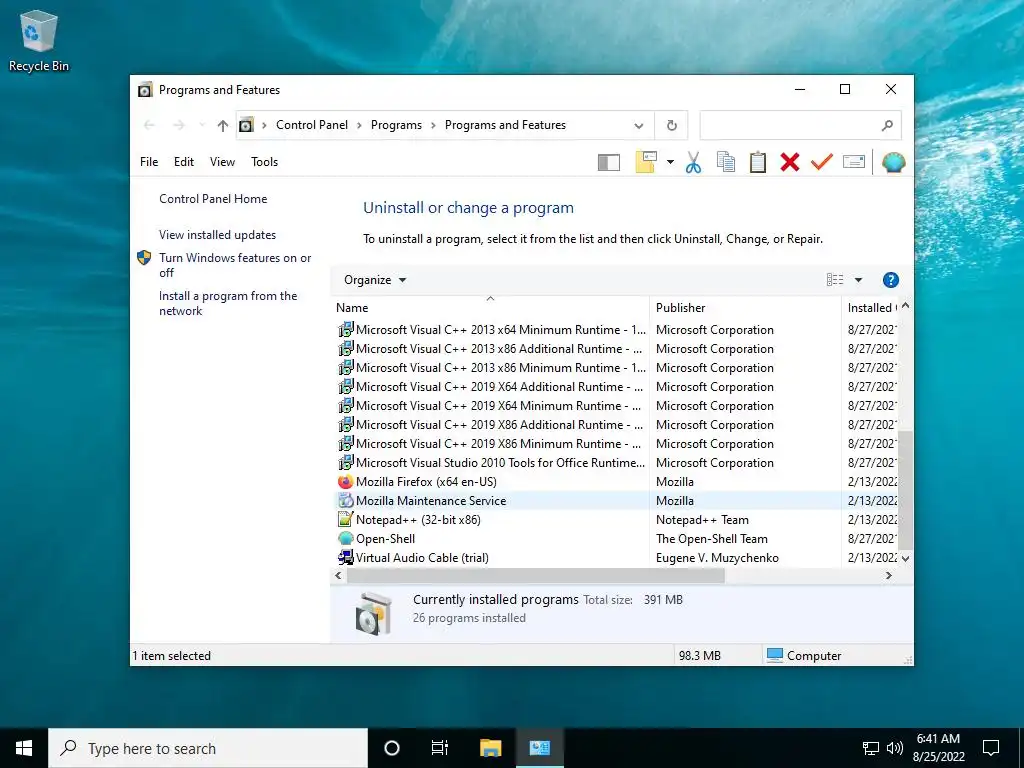
Task: Click the blue Help question mark icon
Action: [x=890, y=280]
